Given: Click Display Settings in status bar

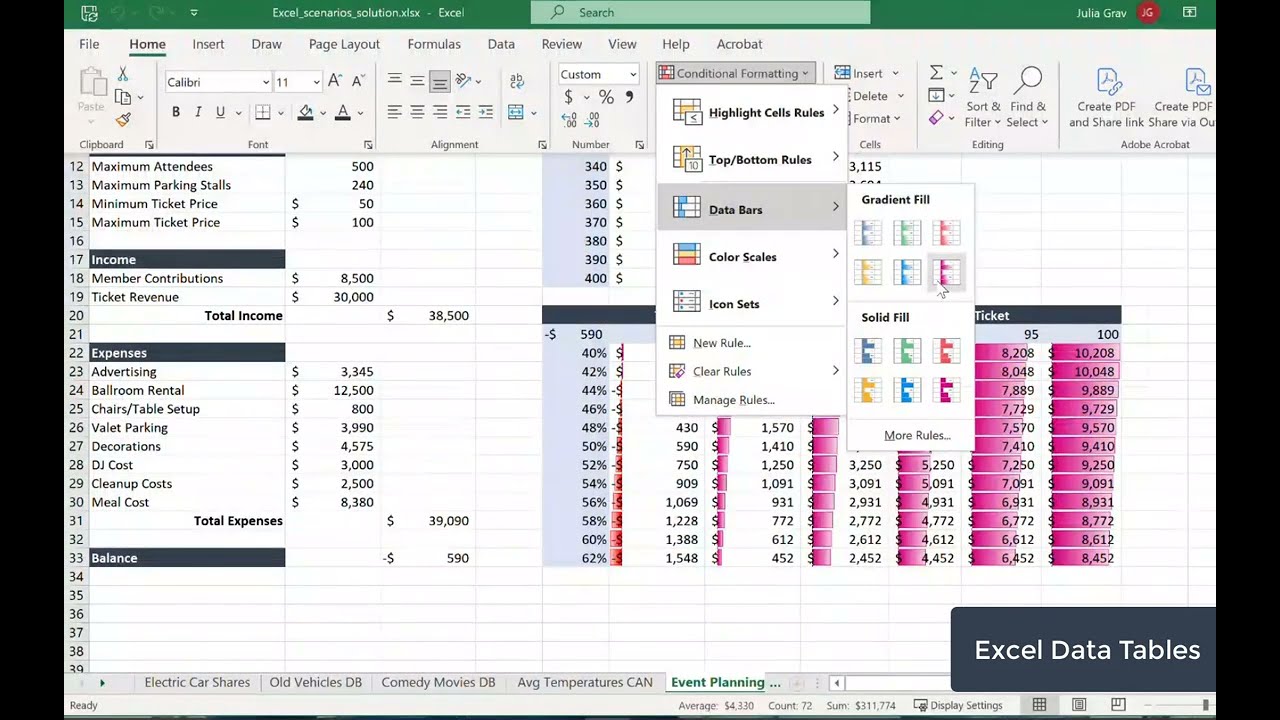Looking at the screenshot, I should [958, 705].
